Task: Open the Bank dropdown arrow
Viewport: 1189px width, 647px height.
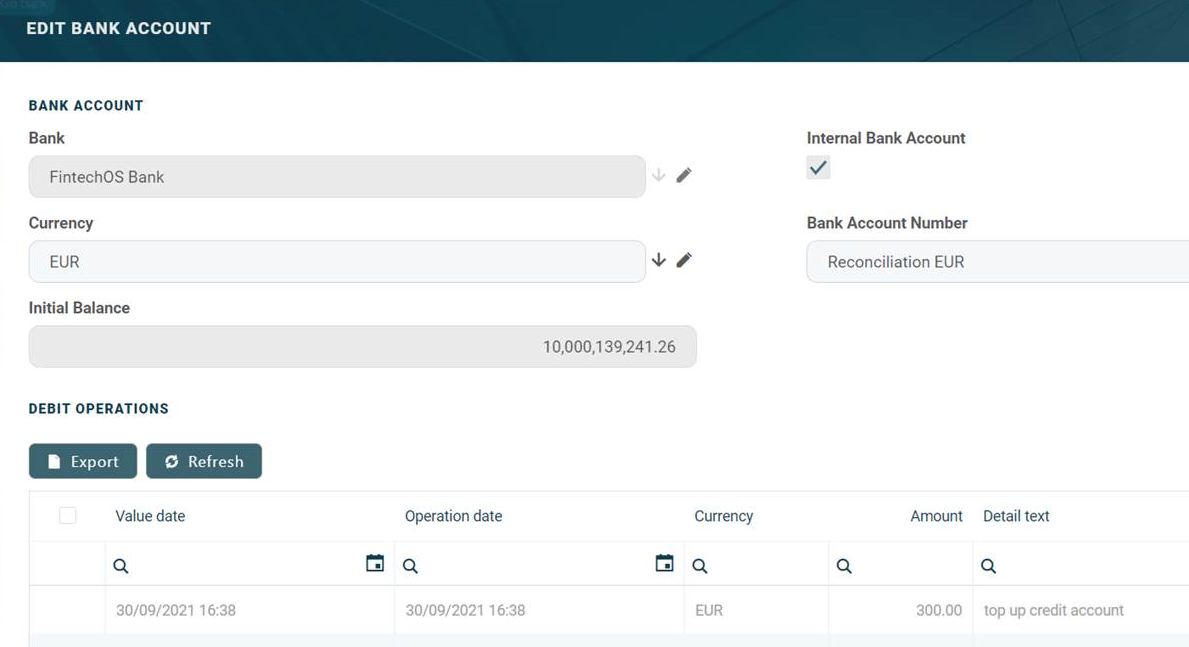Action: click(x=658, y=176)
